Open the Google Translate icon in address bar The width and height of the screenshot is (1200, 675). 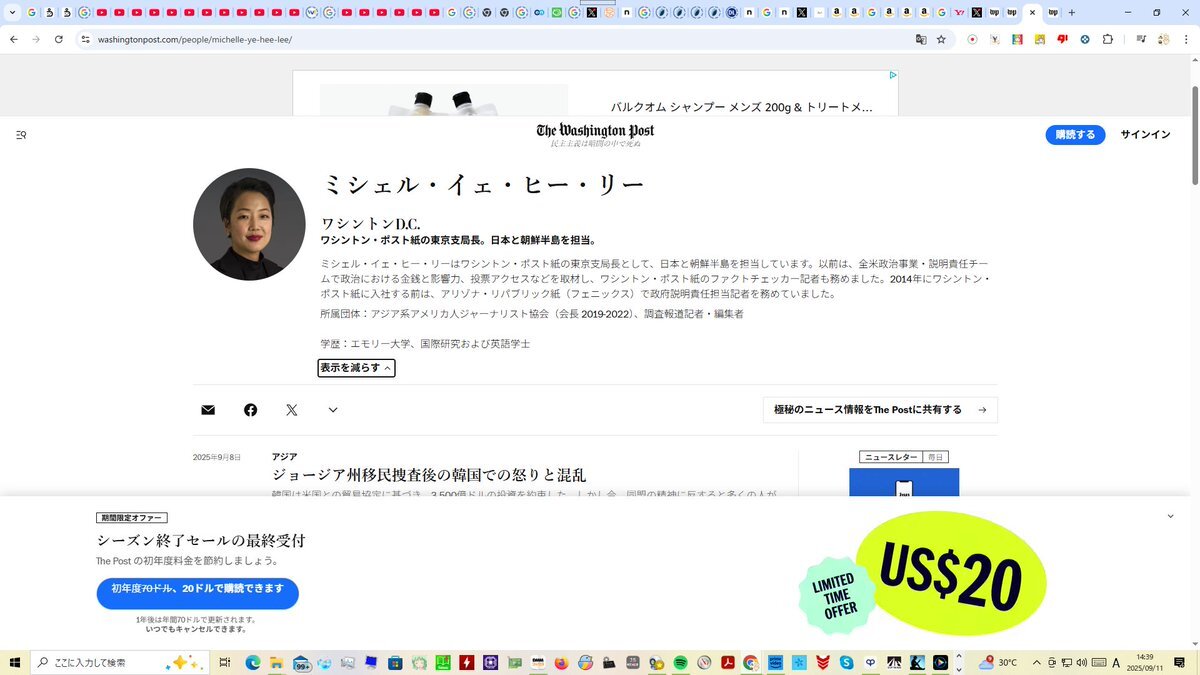click(x=921, y=39)
